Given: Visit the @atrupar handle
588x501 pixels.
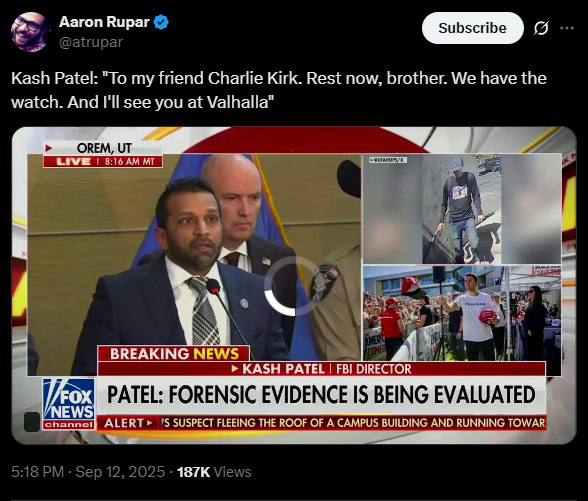Looking at the screenshot, I should 91,42.
